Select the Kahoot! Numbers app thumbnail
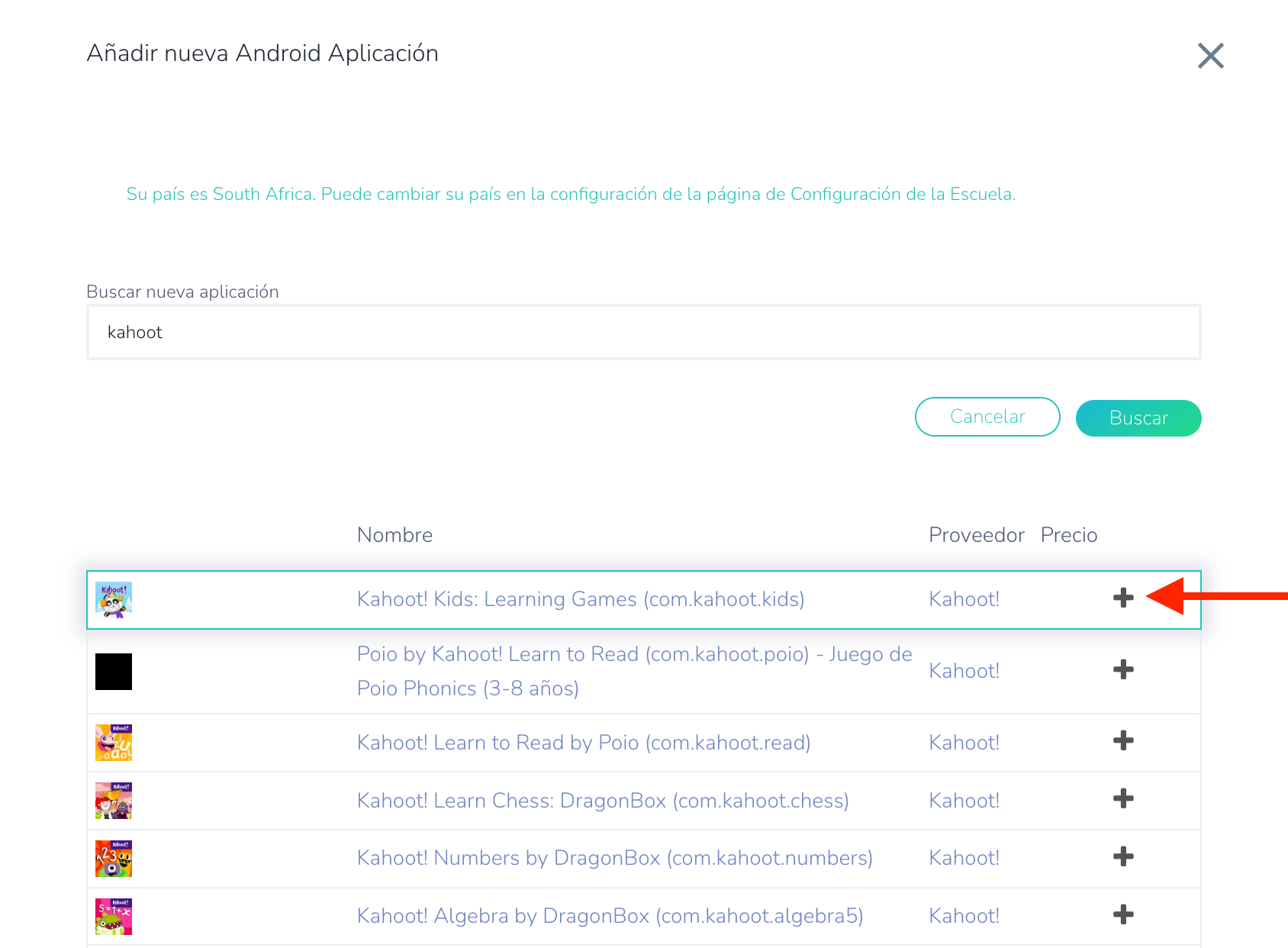This screenshot has height=948, width=1288. [114, 859]
